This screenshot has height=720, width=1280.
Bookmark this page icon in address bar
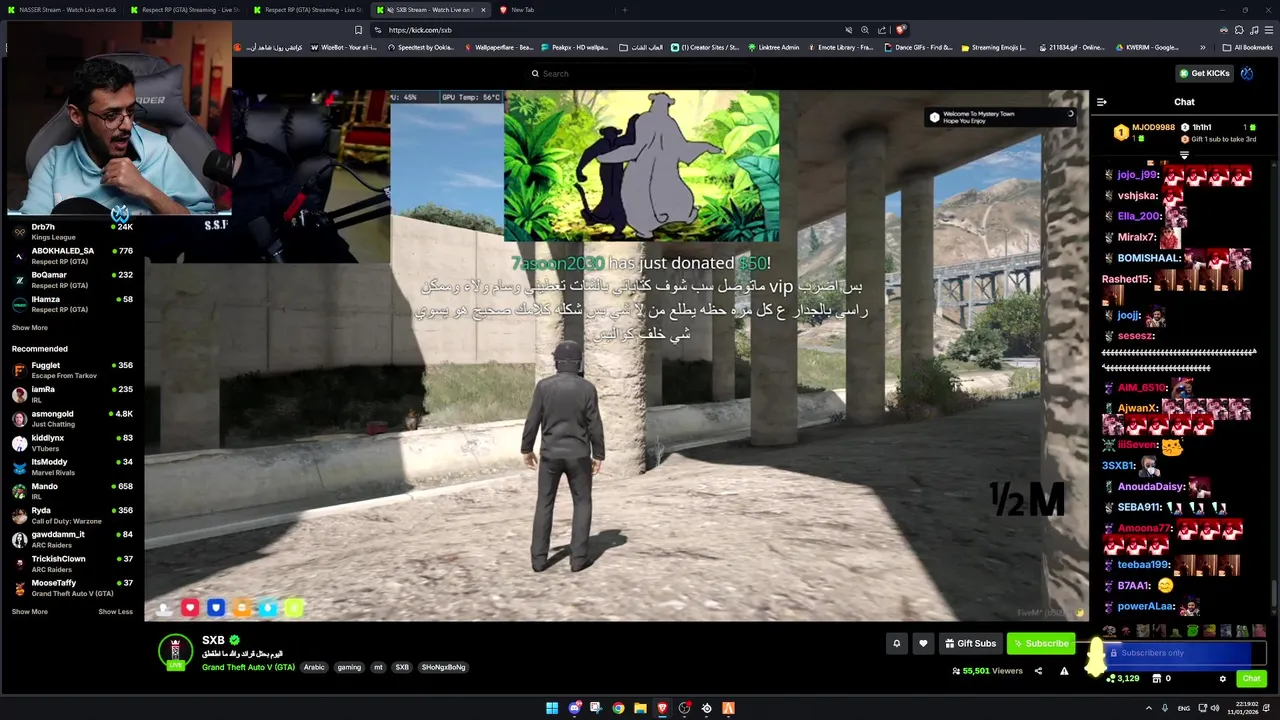358,30
